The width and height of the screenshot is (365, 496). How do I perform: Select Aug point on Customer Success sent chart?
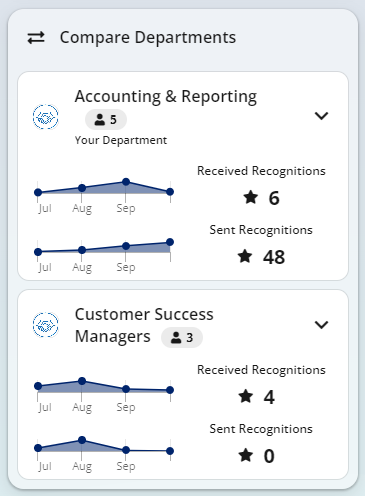click(82, 440)
